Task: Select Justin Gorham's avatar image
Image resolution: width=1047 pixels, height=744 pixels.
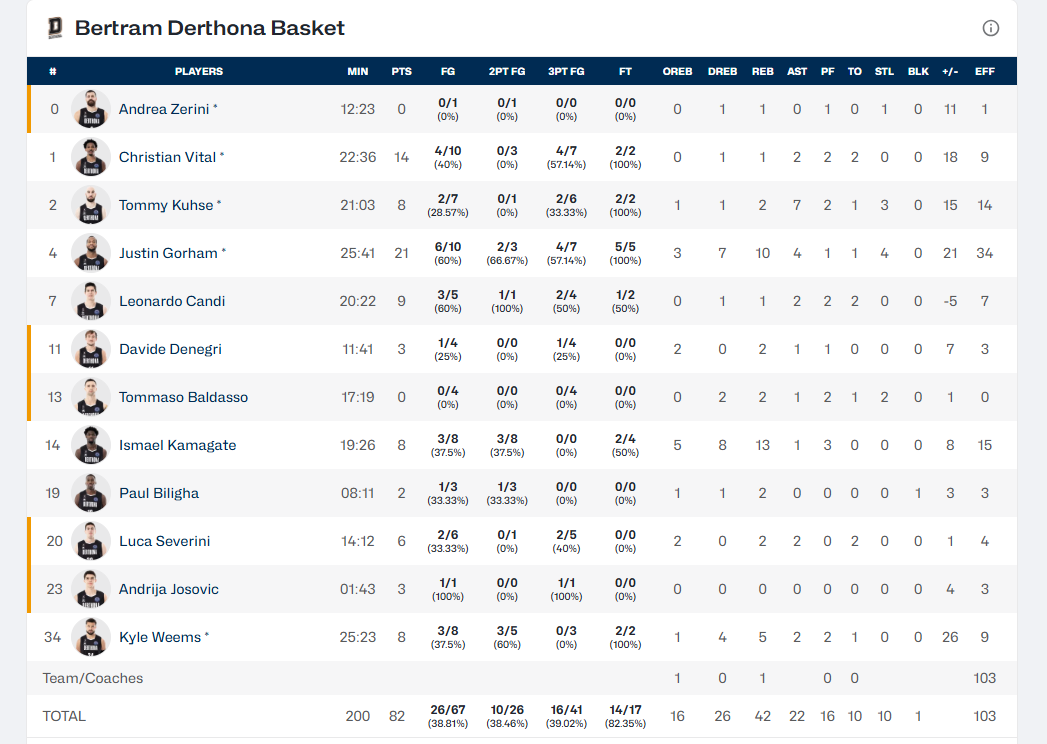Action: coord(91,253)
